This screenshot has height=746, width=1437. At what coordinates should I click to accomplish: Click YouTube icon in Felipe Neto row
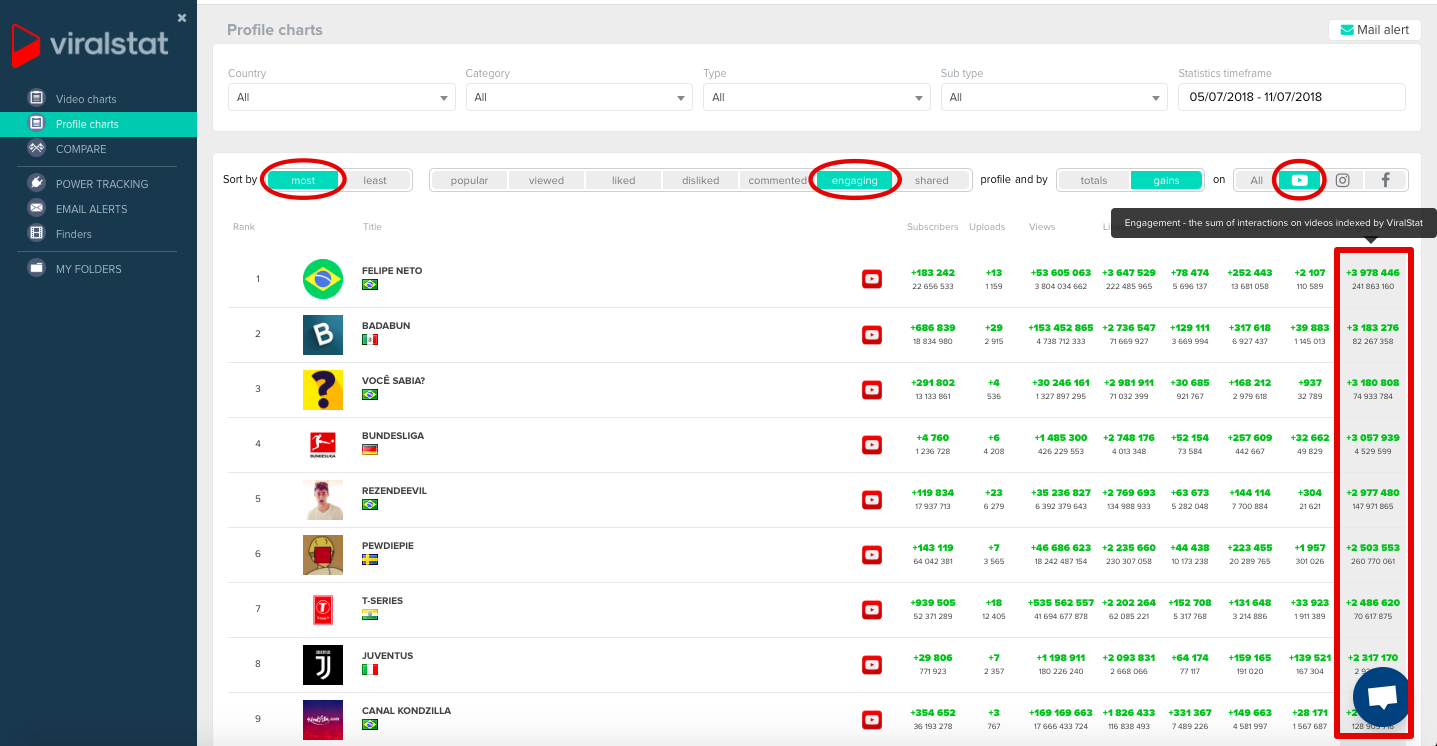click(872, 279)
